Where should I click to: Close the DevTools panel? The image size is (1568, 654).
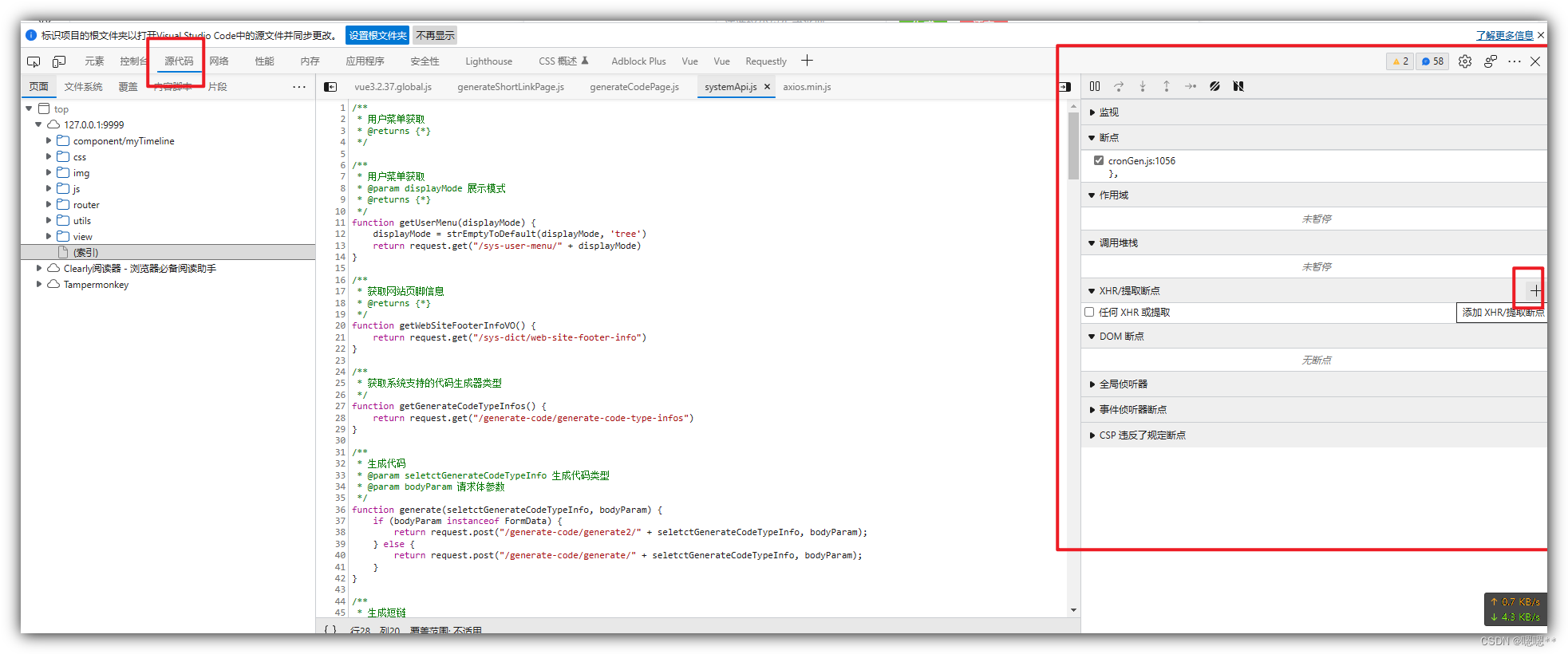[1535, 61]
